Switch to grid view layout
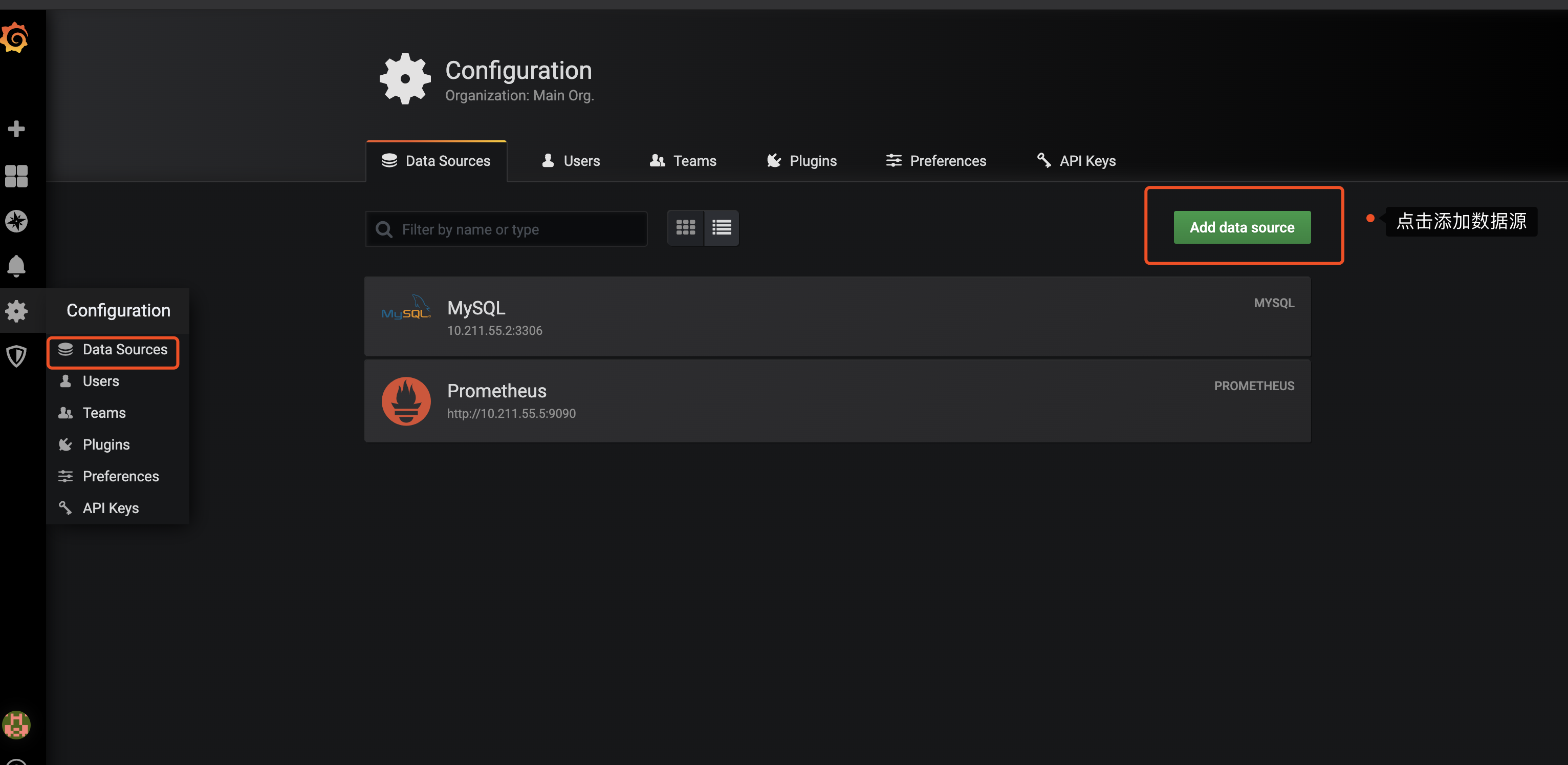 [x=685, y=227]
